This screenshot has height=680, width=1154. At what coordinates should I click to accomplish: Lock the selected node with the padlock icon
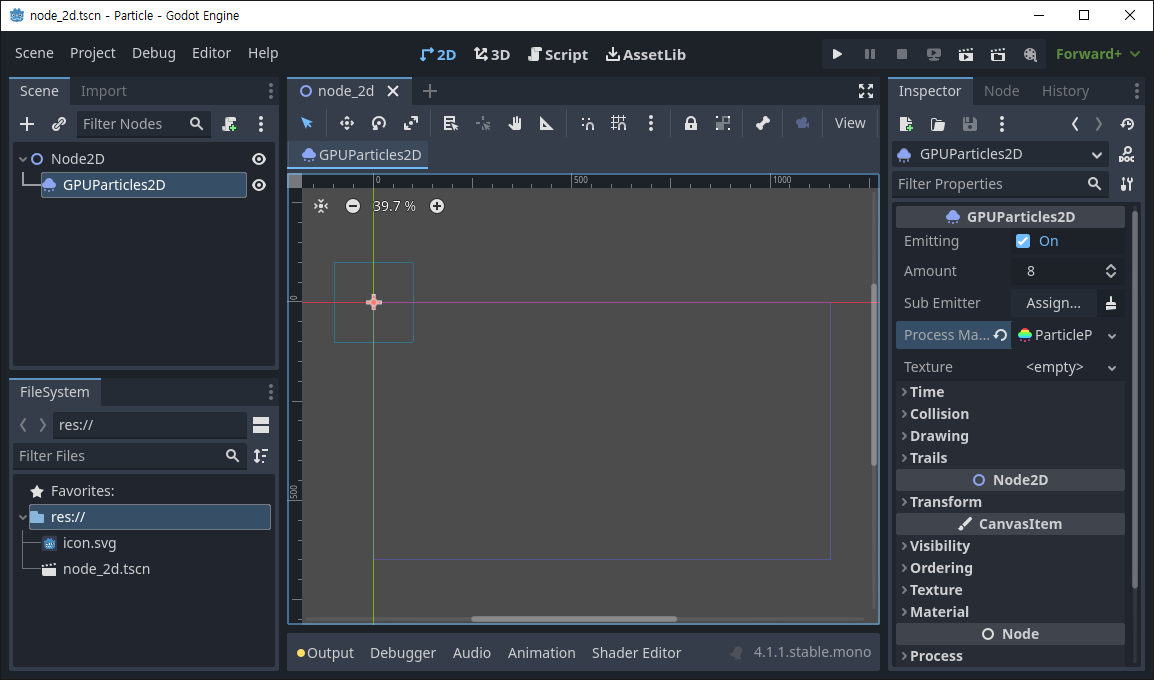point(690,123)
